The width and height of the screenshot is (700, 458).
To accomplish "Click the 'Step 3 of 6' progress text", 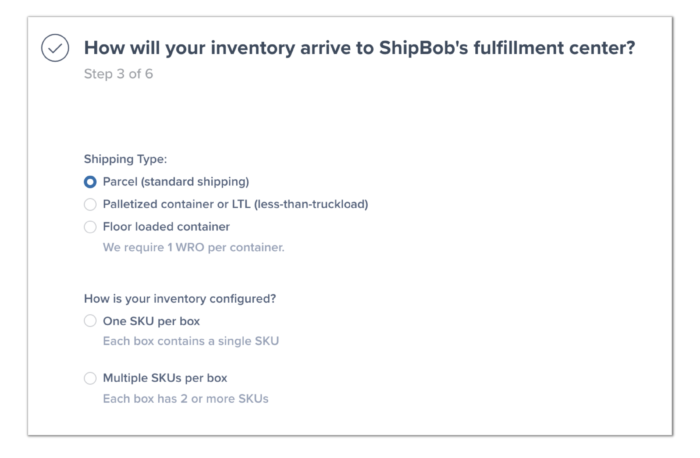I will [118, 74].
